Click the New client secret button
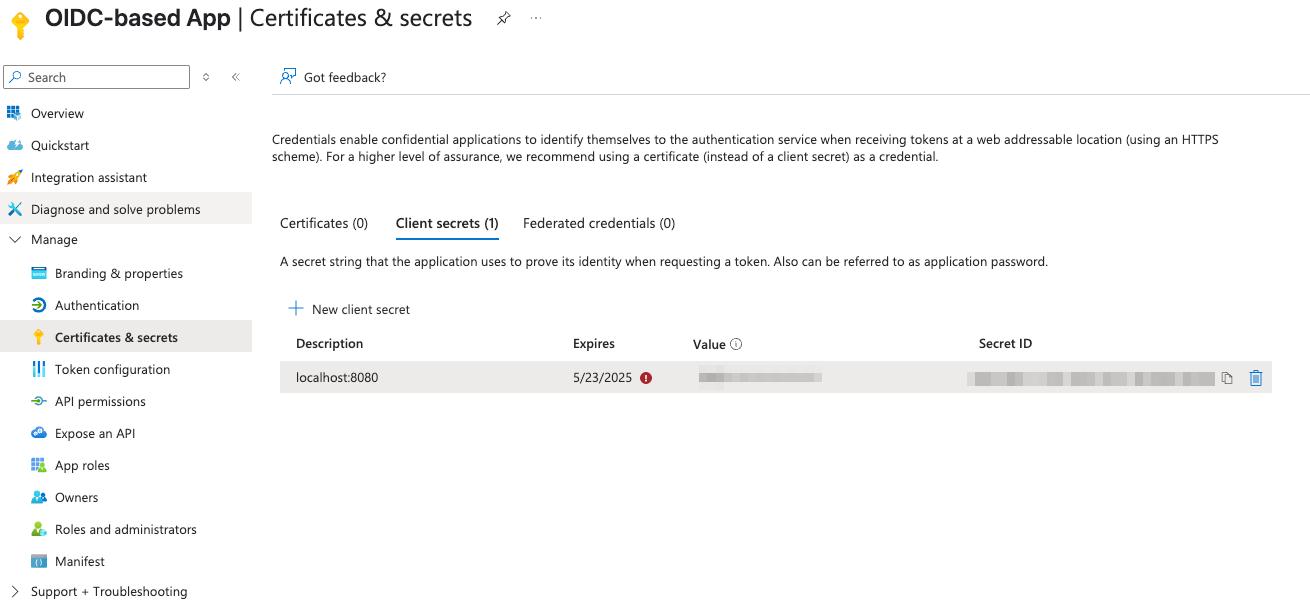The height and width of the screenshot is (608, 1310). tap(360, 309)
